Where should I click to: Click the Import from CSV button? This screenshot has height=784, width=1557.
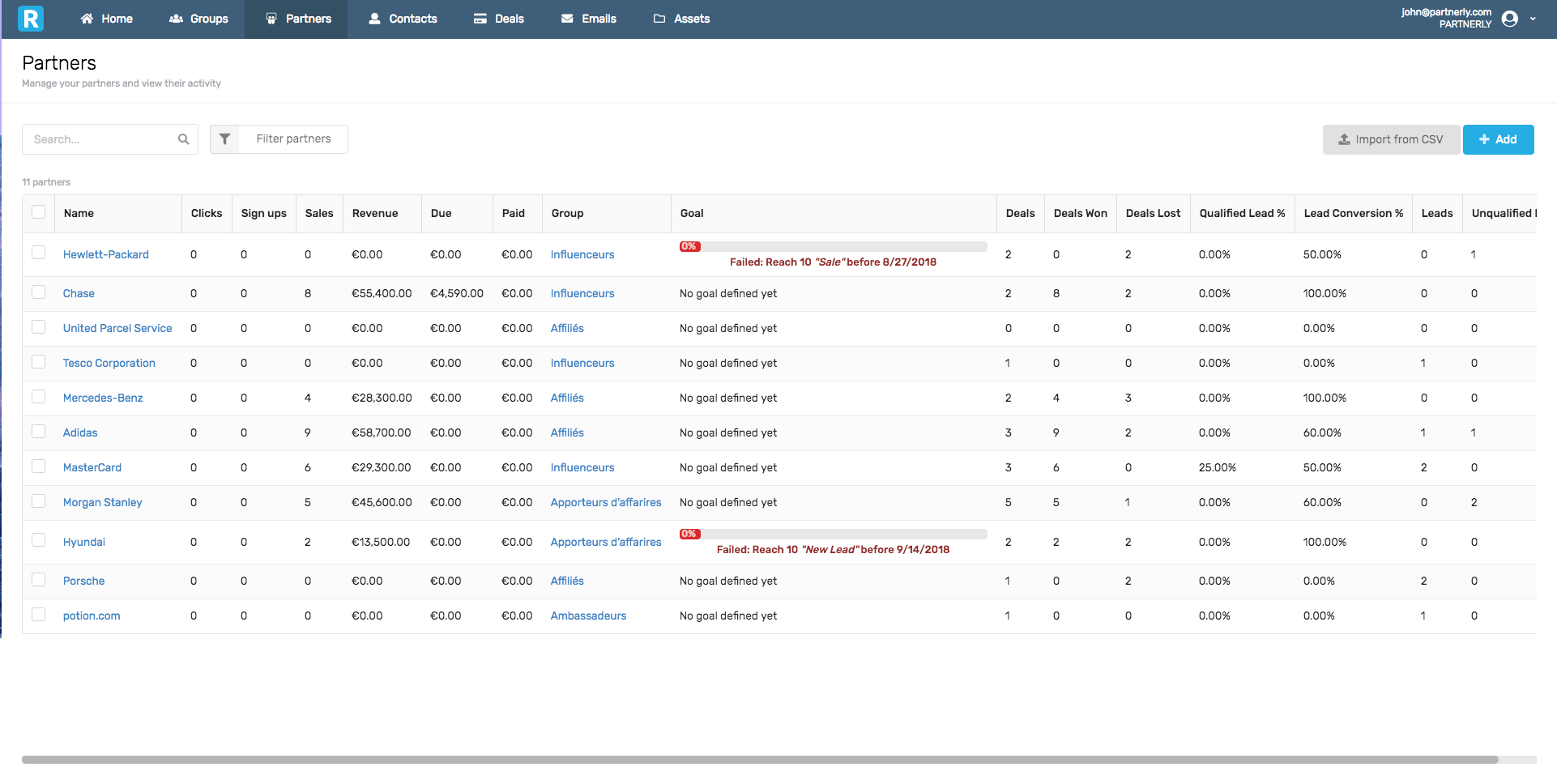tap(1391, 139)
